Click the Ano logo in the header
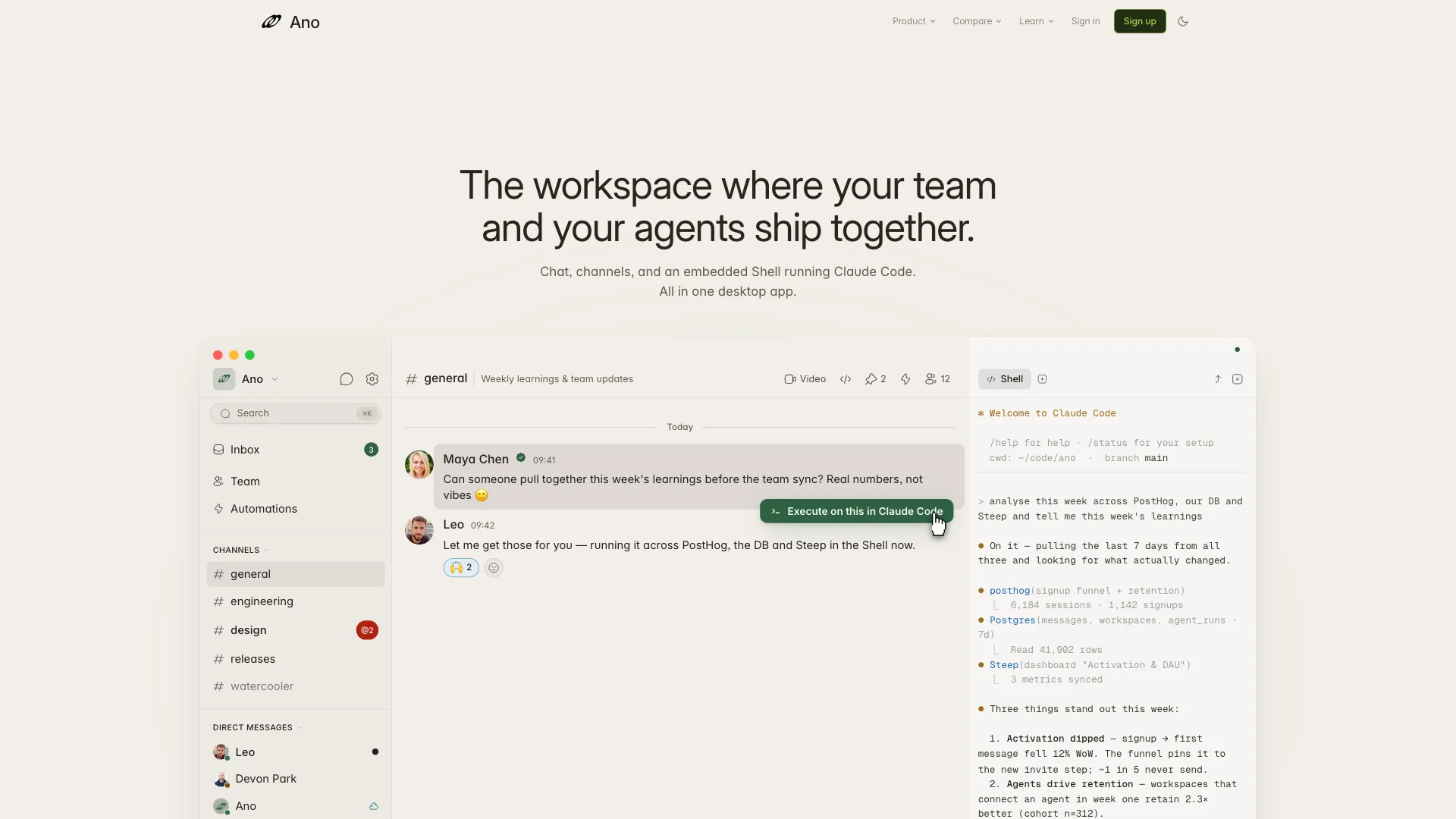The height and width of the screenshot is (819, 1456). click(x=290, y=22)
